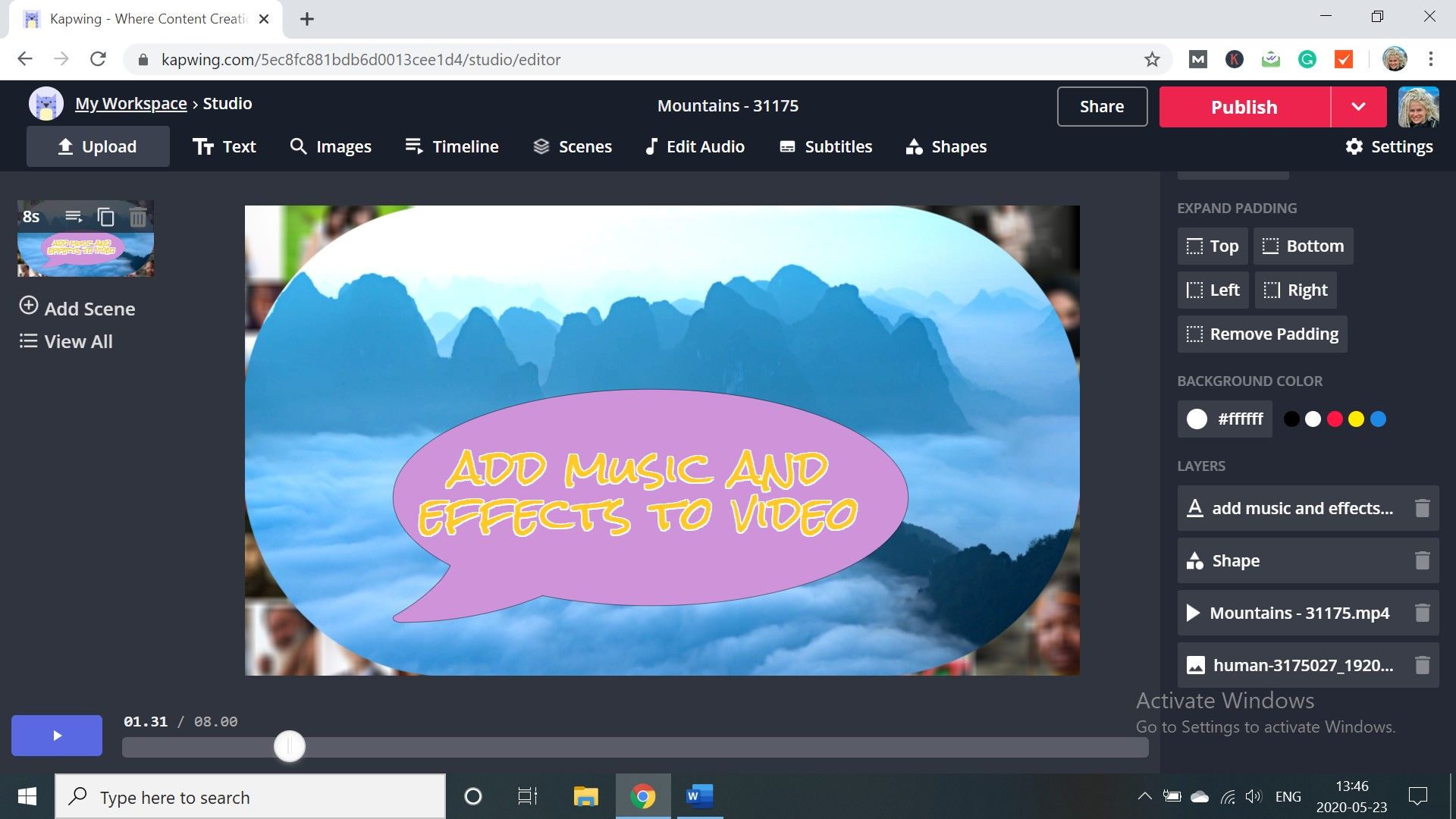Delete the Mountains - 31175.mp4 layer
The width and height of the screenshot is (1456, 819).
tap(1422, 613)
